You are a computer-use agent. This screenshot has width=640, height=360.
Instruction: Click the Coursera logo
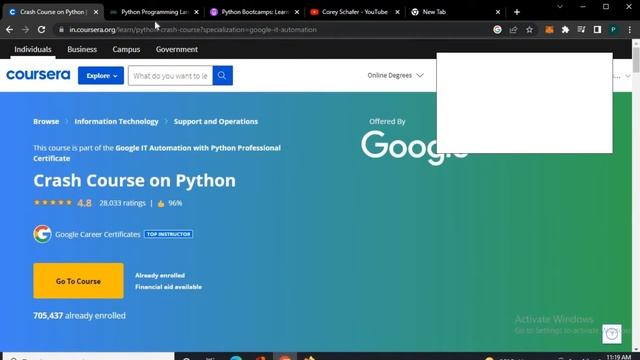pyautogui.click(x=38, y=75)
